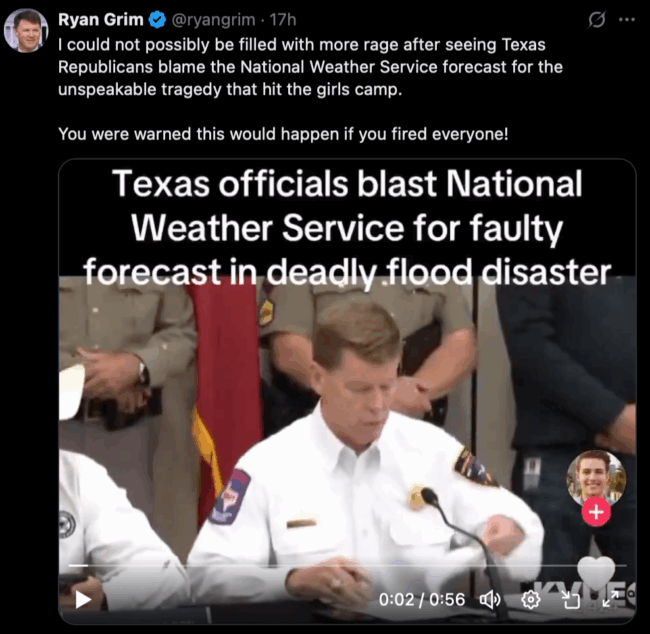The image size is (650, 634).
Task: Click the TikTok creator's round avatar
Action: point(596,478)
